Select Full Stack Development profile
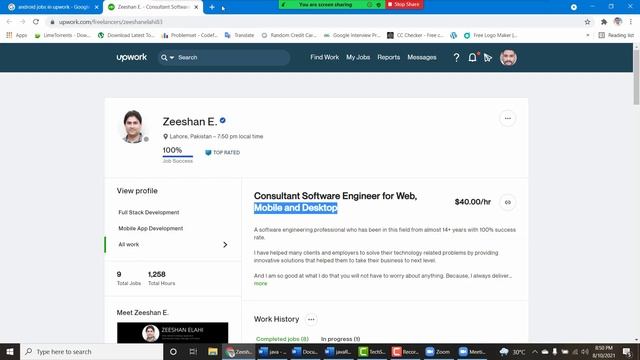This screenshot has width=640, height=360. (149, 212)
